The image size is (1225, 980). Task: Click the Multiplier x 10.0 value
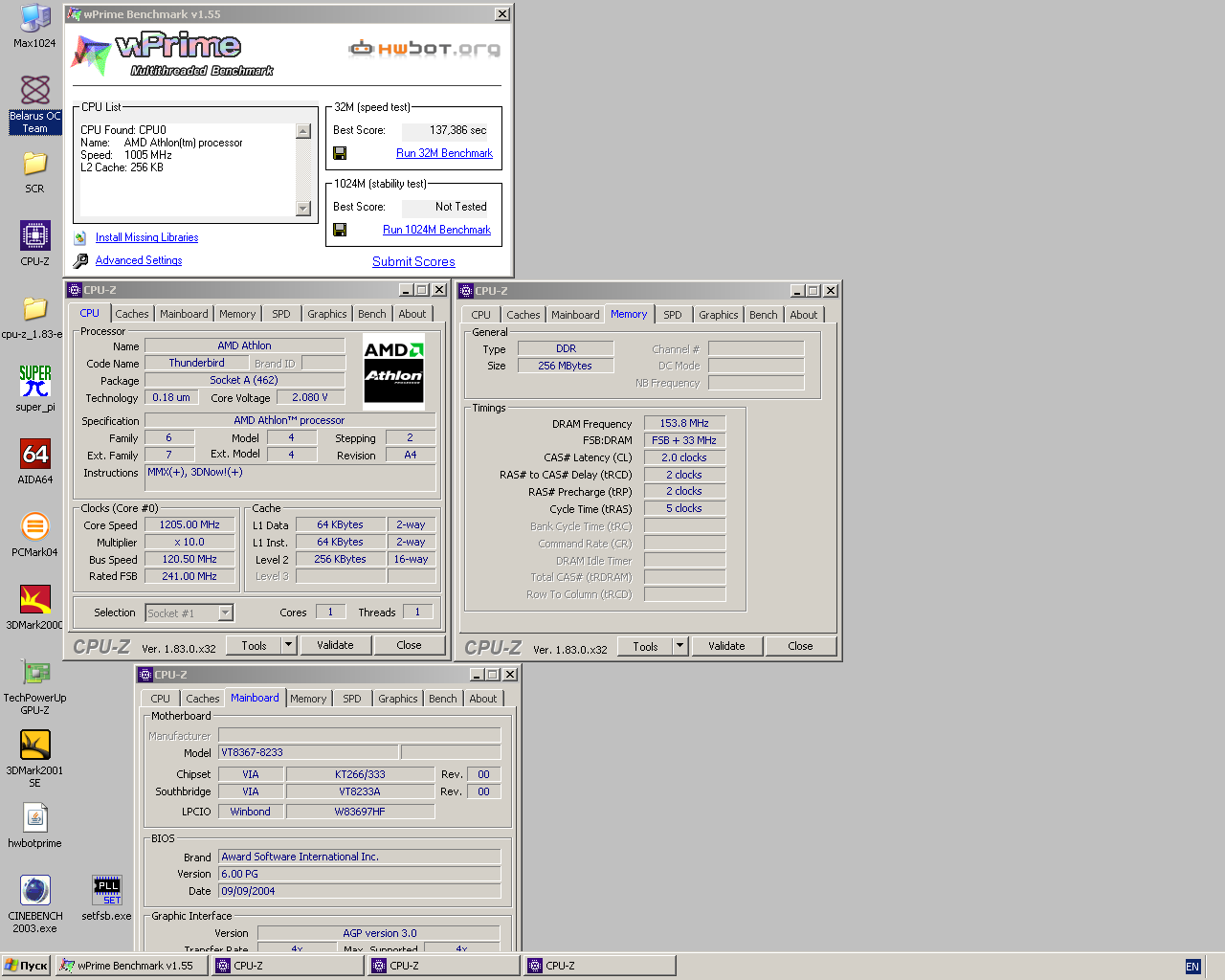tap(189, 542)
